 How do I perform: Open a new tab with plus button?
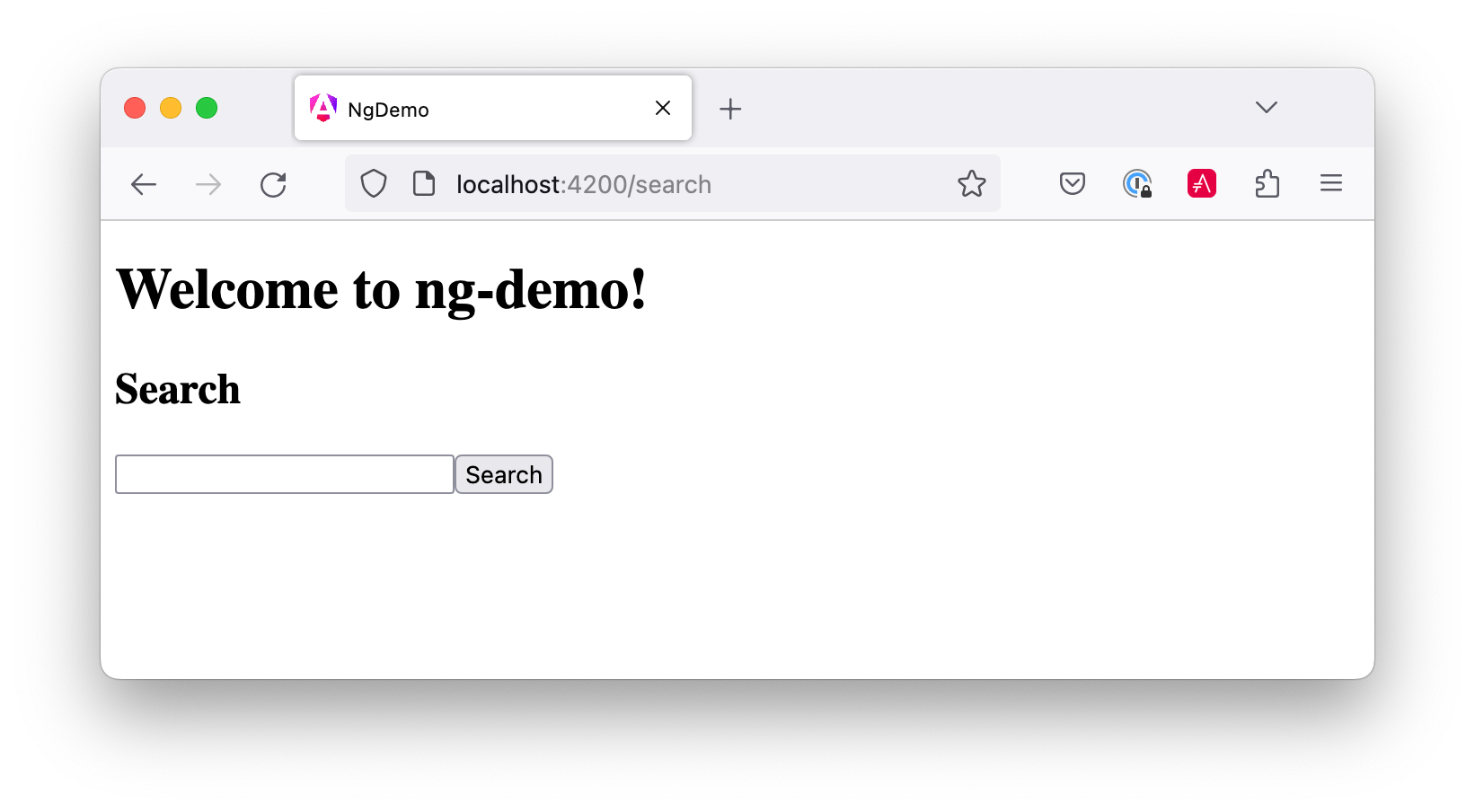pos(730,109)
